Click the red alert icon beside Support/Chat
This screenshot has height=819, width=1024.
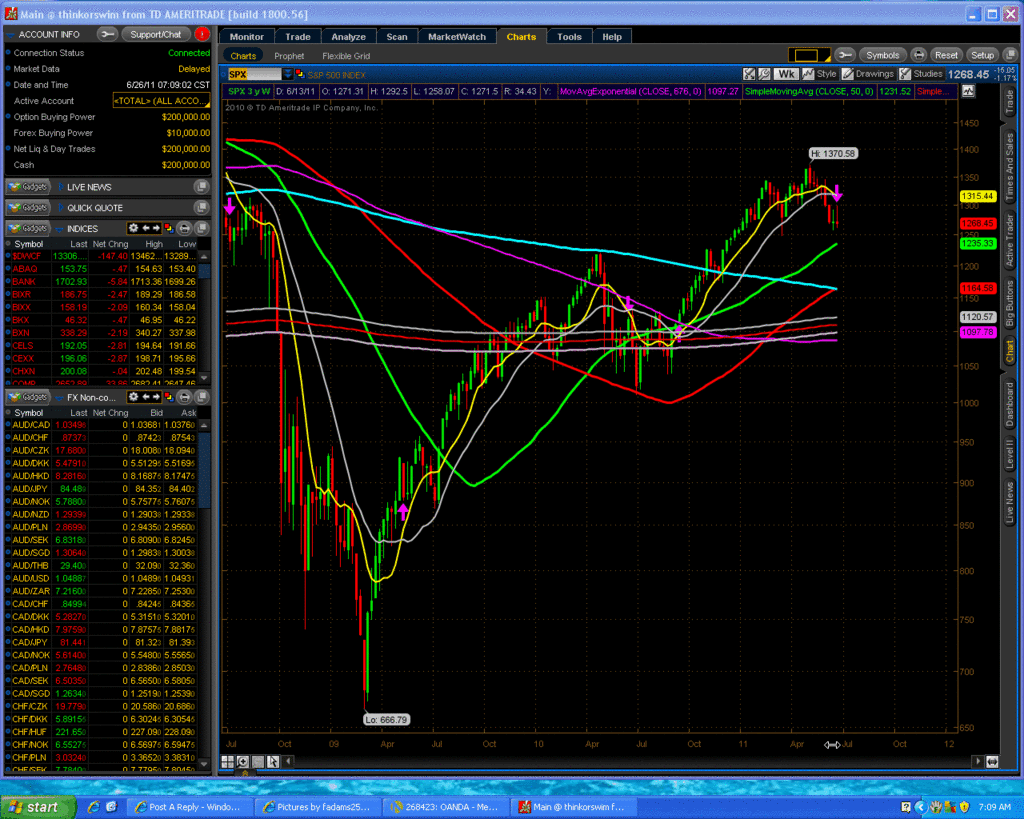[201, 34]
